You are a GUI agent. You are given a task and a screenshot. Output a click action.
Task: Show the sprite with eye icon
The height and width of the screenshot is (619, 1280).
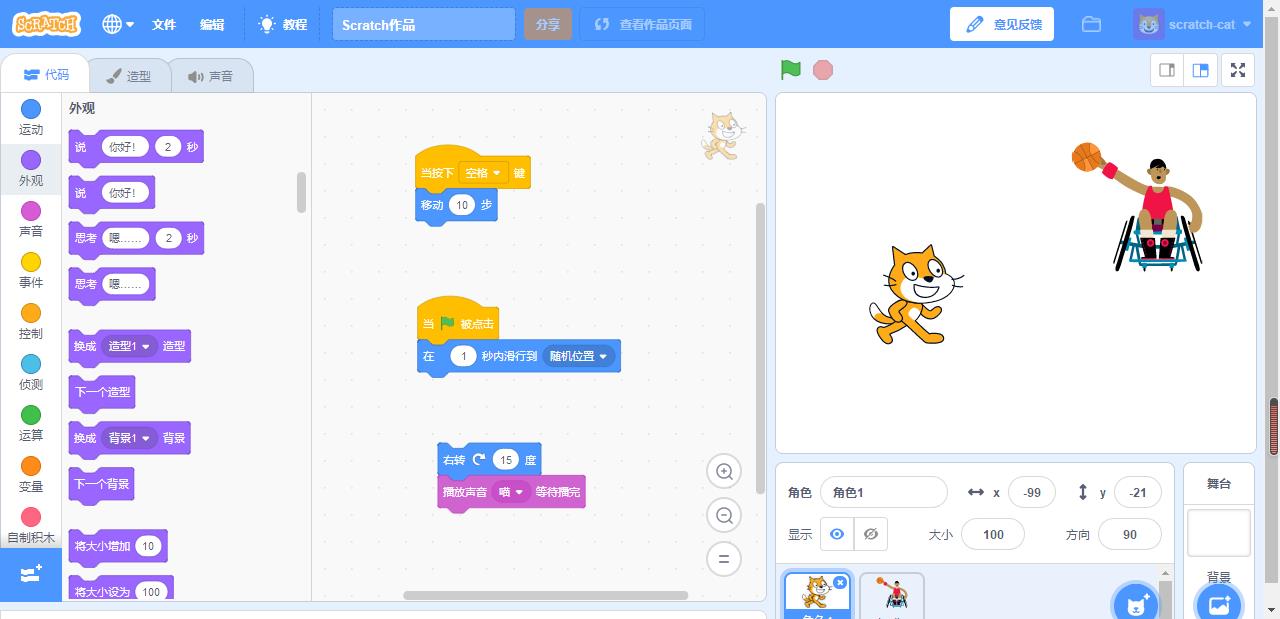[837, 534]
